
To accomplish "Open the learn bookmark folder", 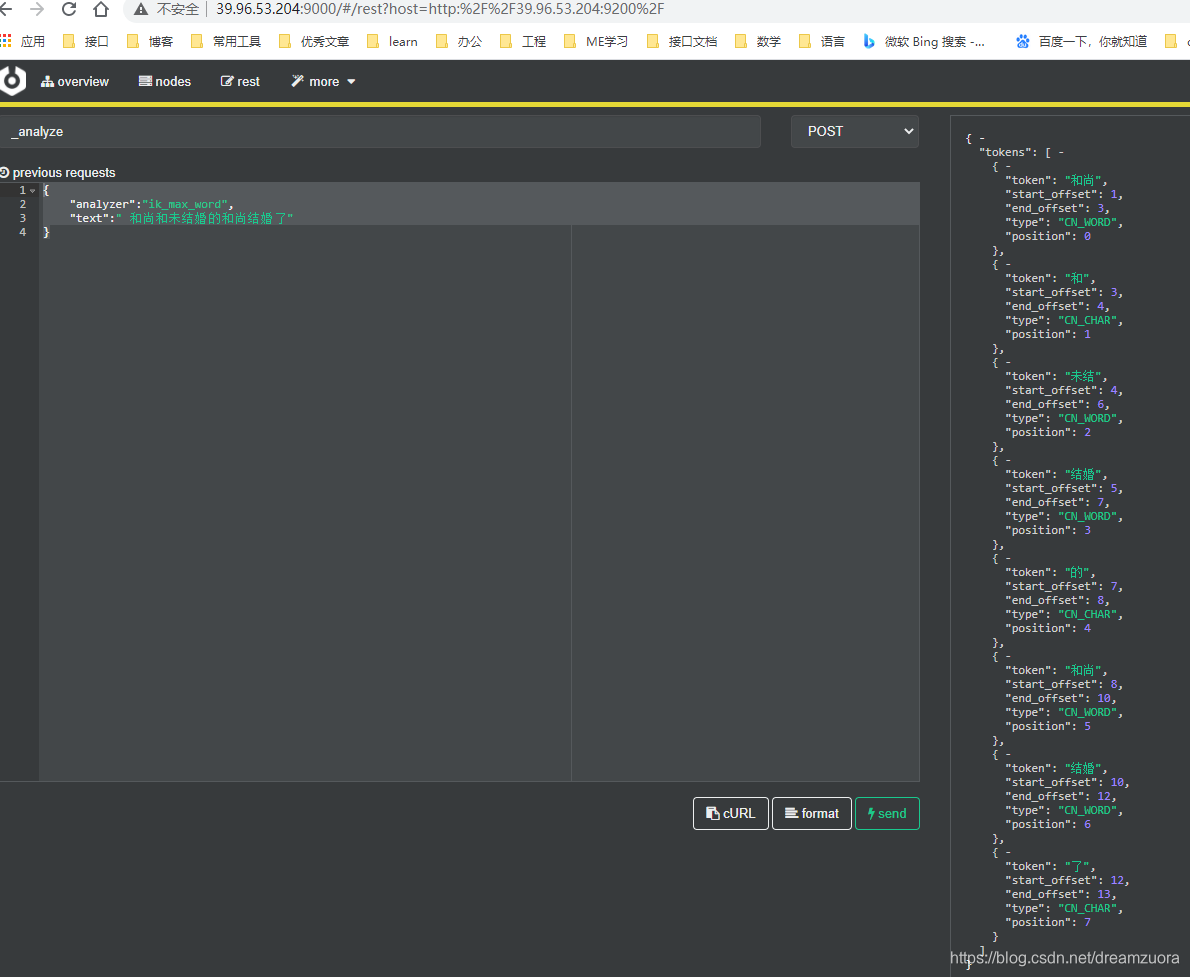I will click(x=392, y=41).
